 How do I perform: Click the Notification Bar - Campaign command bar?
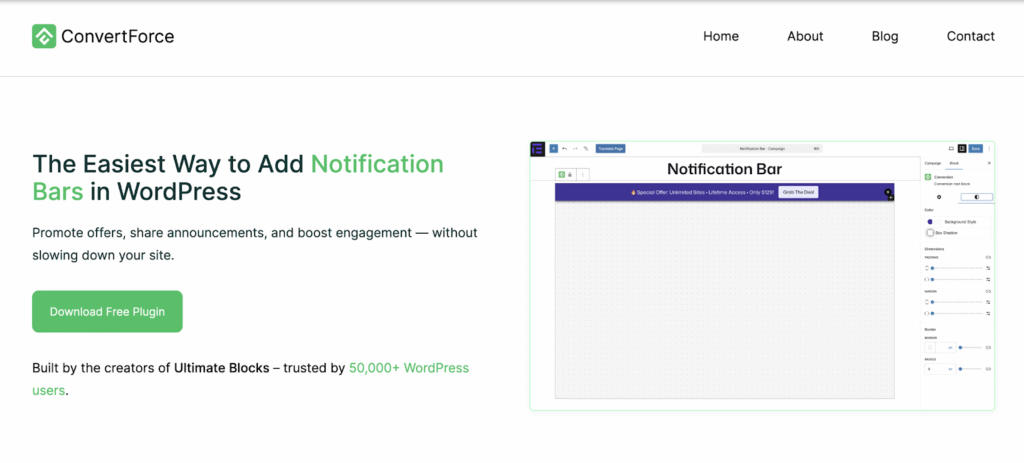click(x=762, y=149)
